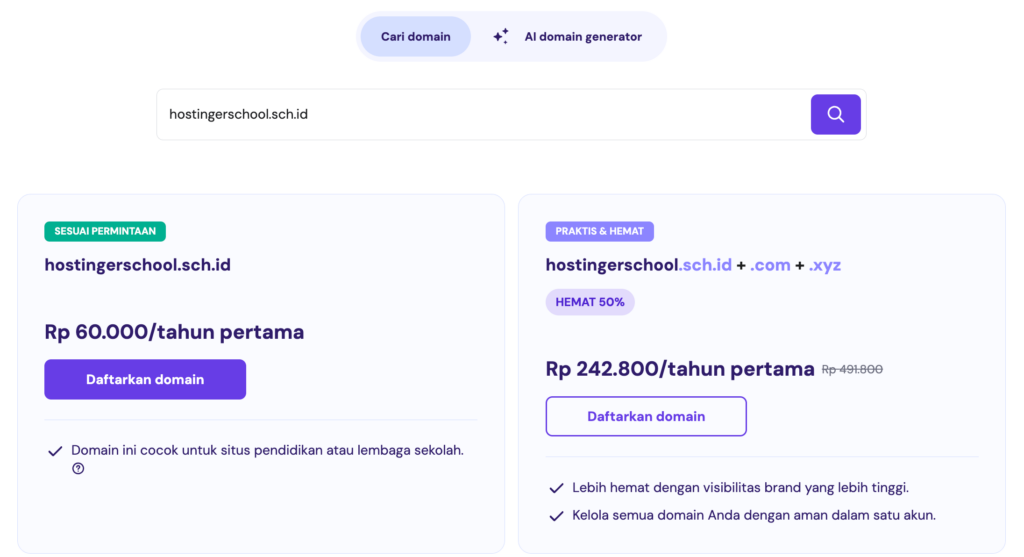Switch to the AI domain generator tab
The image size is (1024, 557).
pyautogui.click(x=567, y=37)
